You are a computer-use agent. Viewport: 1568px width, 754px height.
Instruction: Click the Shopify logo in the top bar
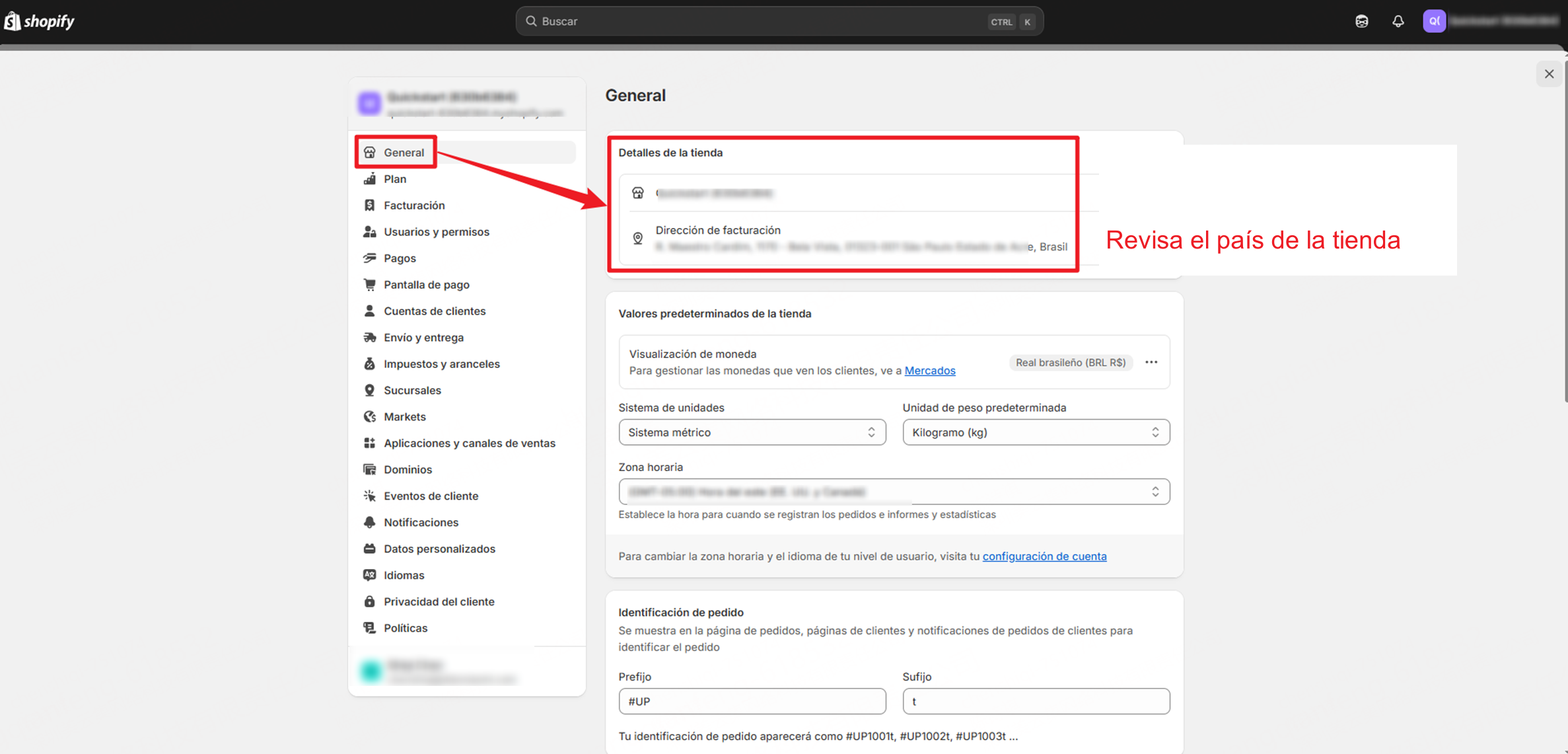tap(40, 21)
